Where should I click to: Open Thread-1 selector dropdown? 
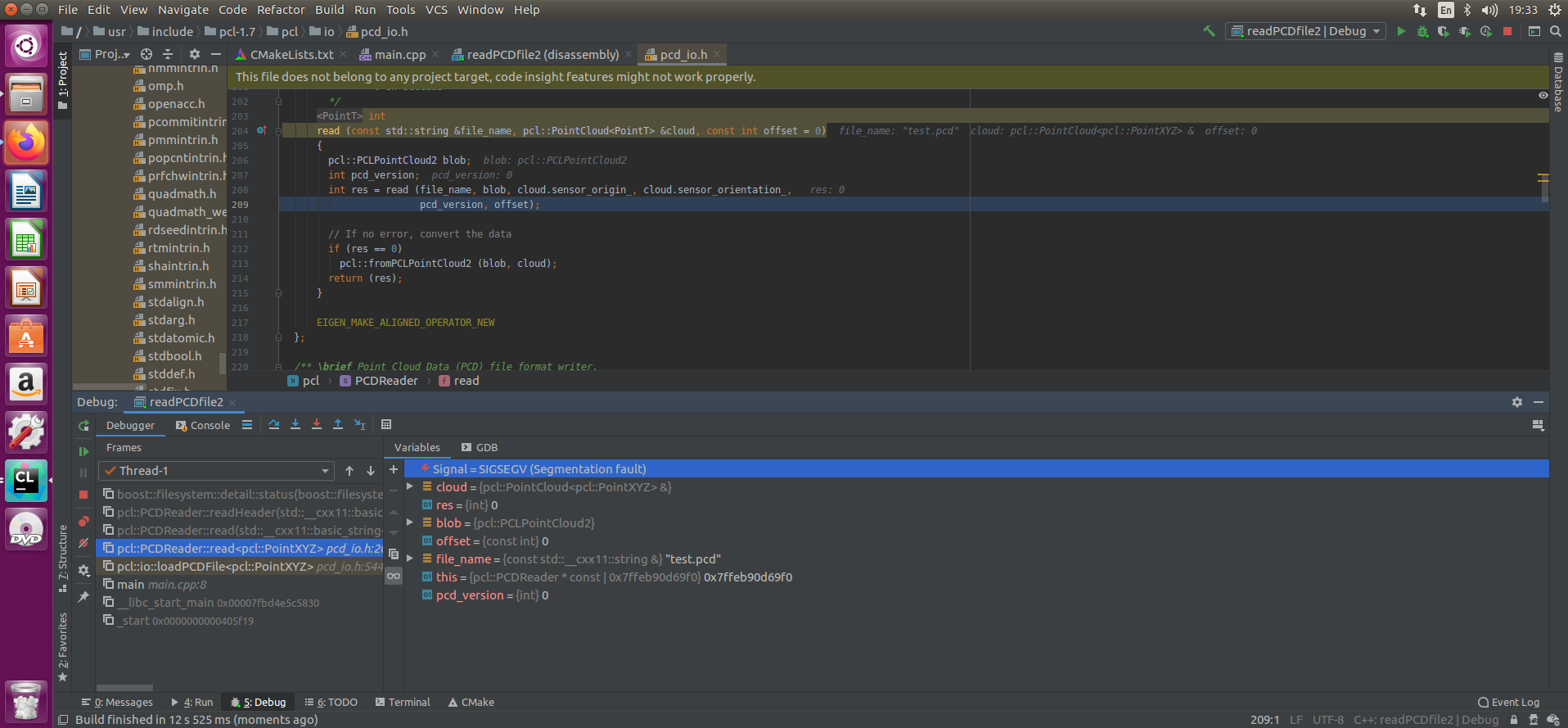216,471
